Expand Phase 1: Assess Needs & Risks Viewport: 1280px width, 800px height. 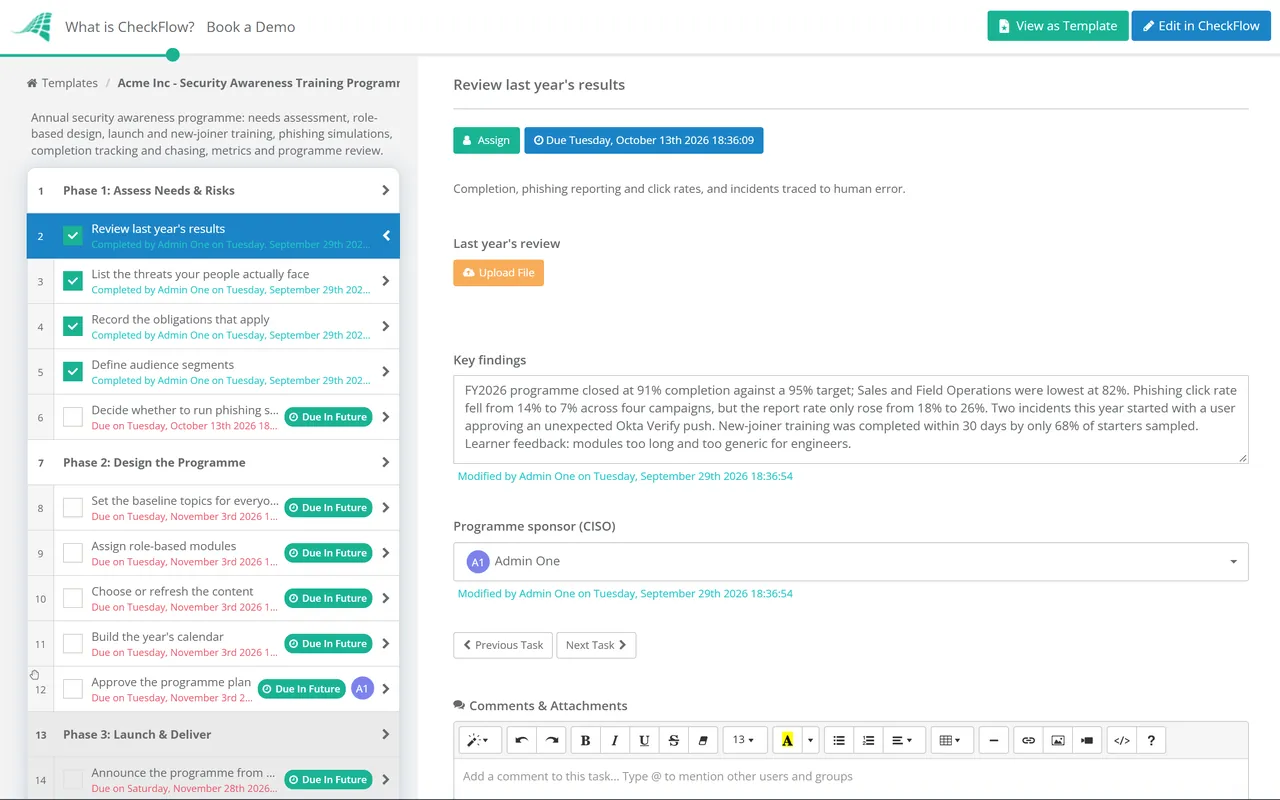pos(213,190)
